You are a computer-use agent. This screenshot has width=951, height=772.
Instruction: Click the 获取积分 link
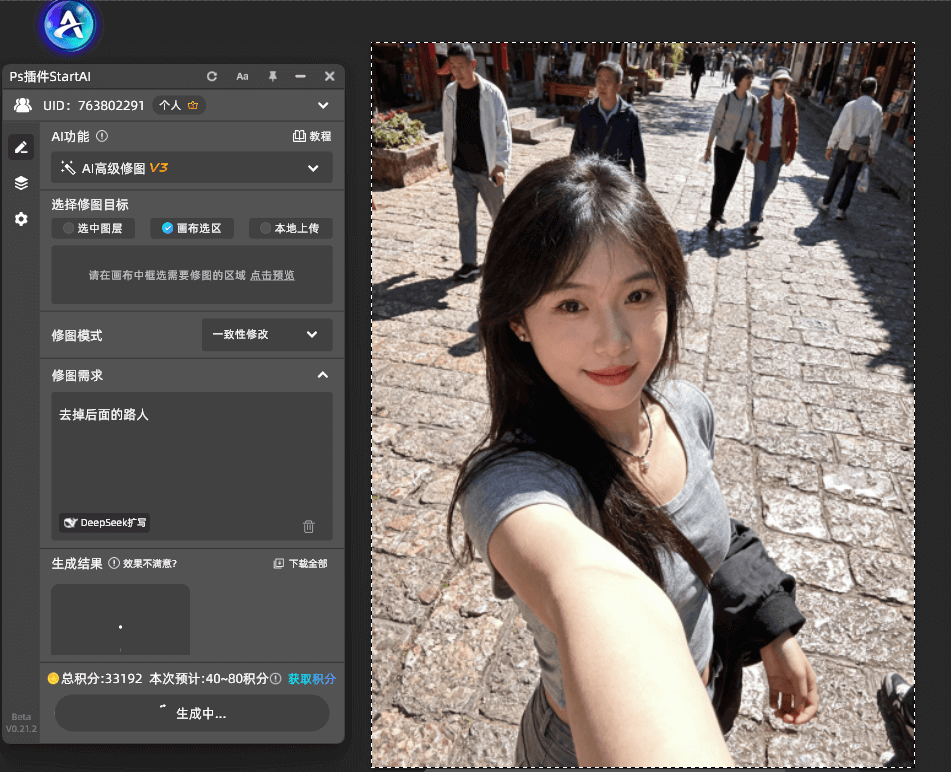point(312,679)
